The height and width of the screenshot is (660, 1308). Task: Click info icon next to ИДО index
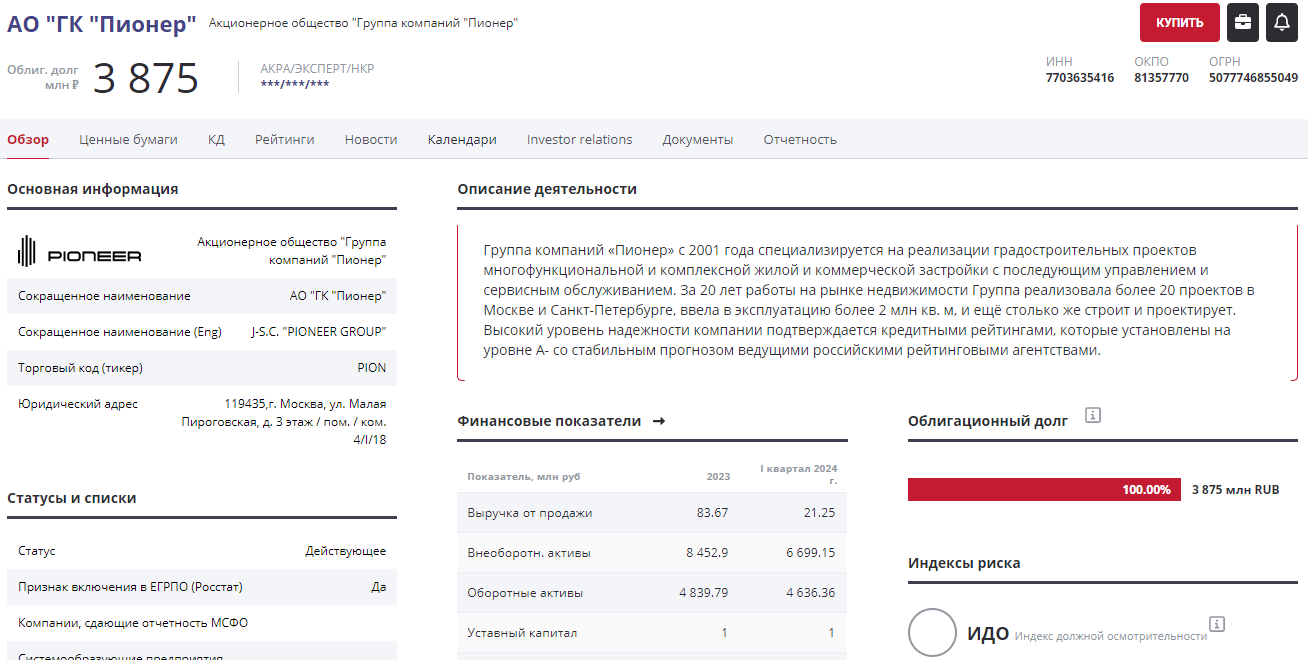(x=1216, y=624)
